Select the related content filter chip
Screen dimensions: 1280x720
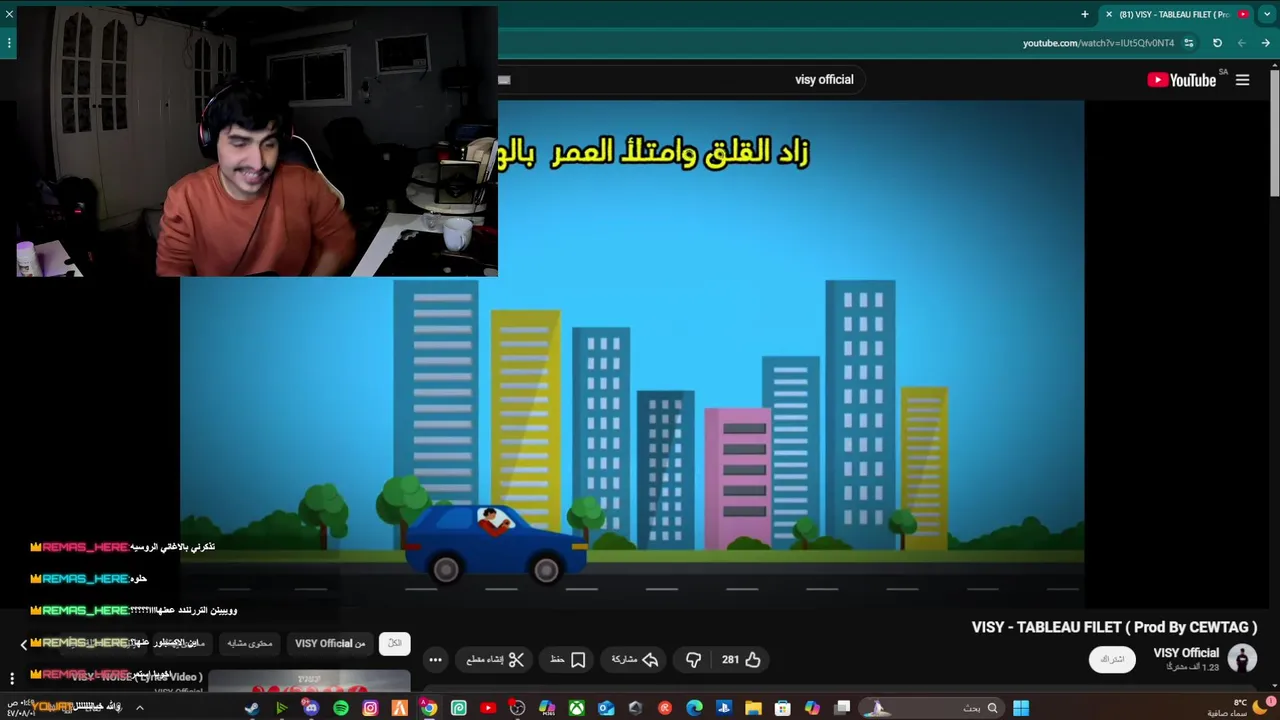pyautogui.click(x=250, y=643)
